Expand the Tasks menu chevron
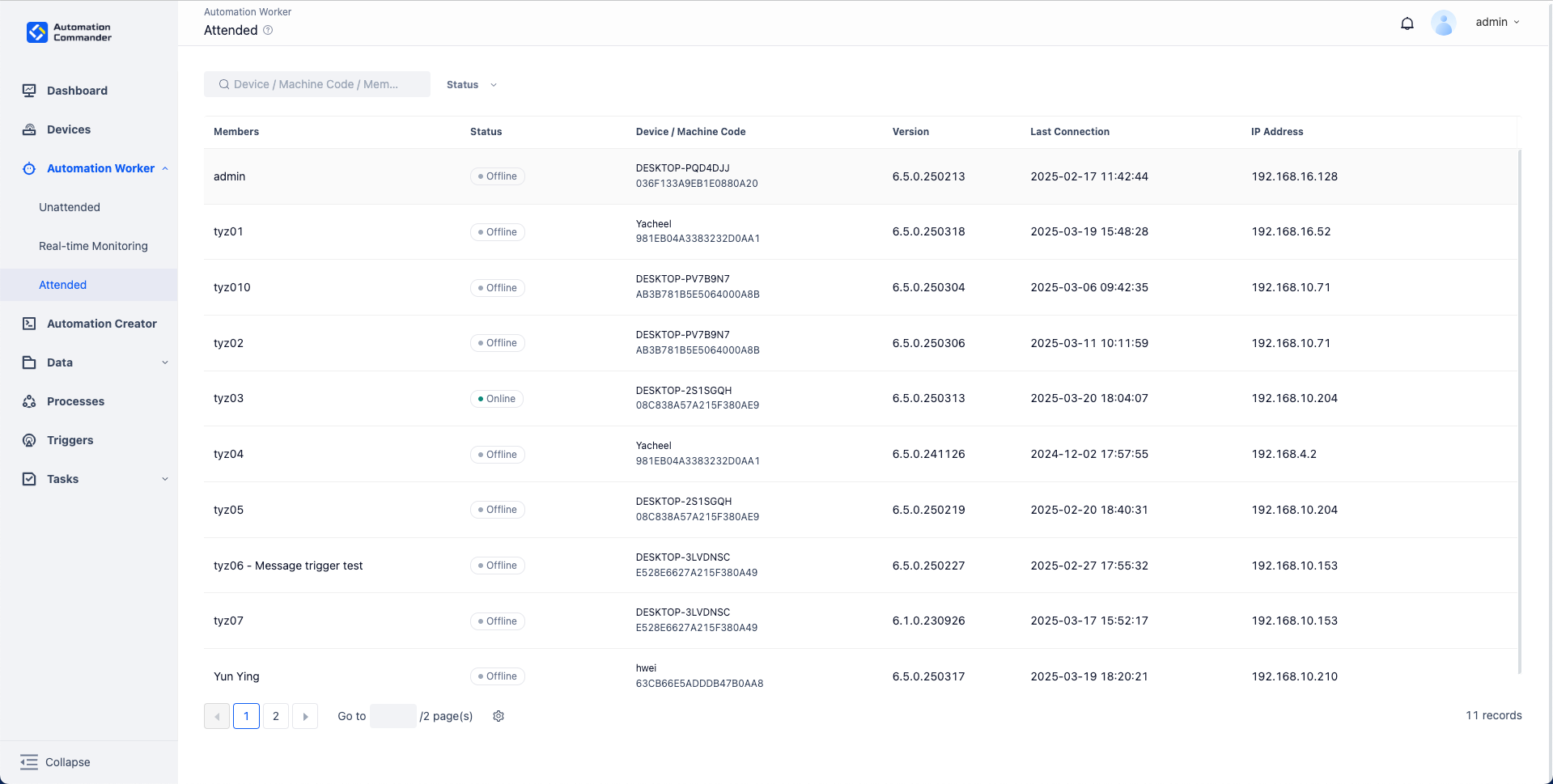 click(165, 479)
